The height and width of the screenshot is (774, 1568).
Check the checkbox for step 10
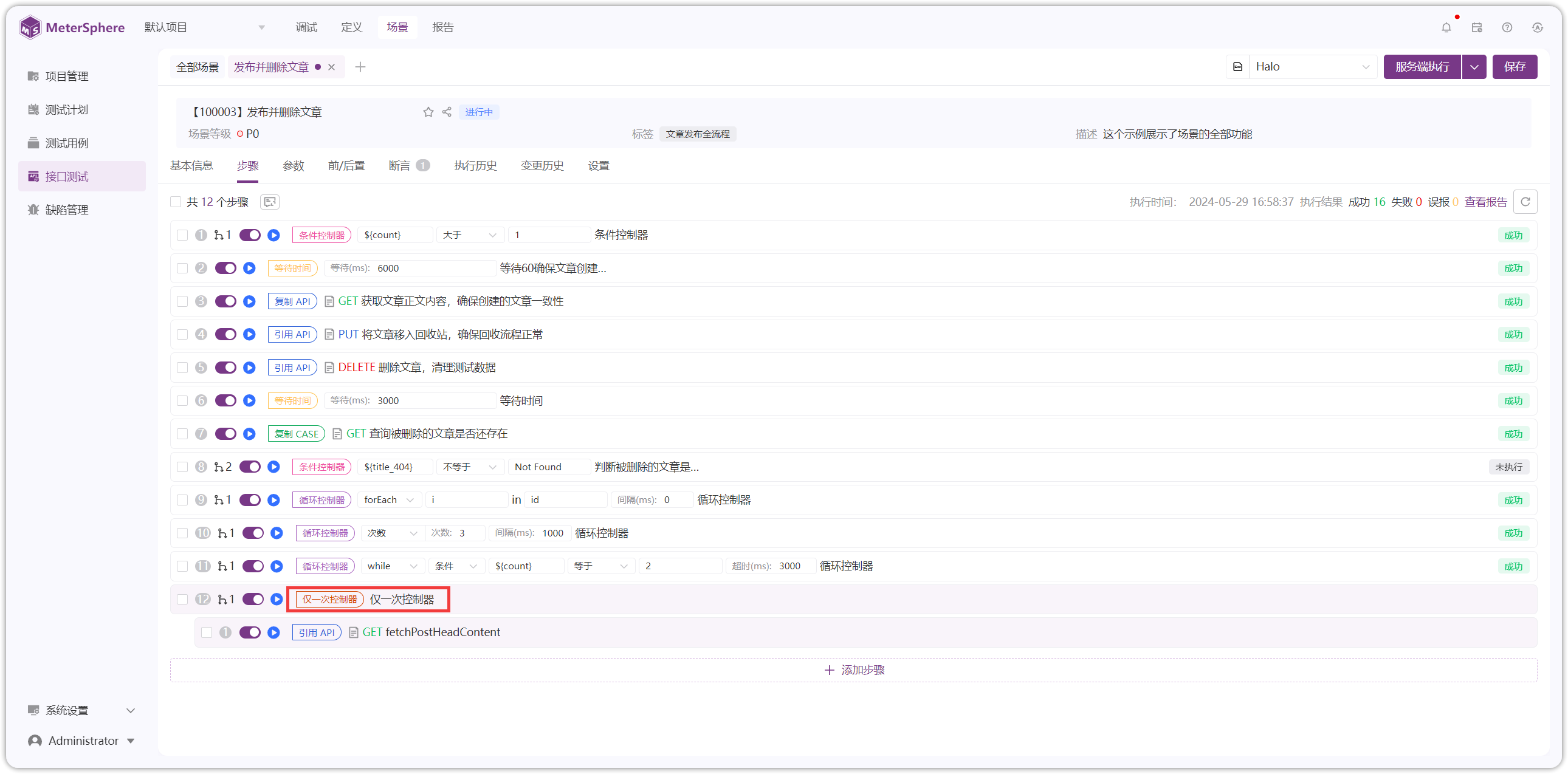[182, 533]
